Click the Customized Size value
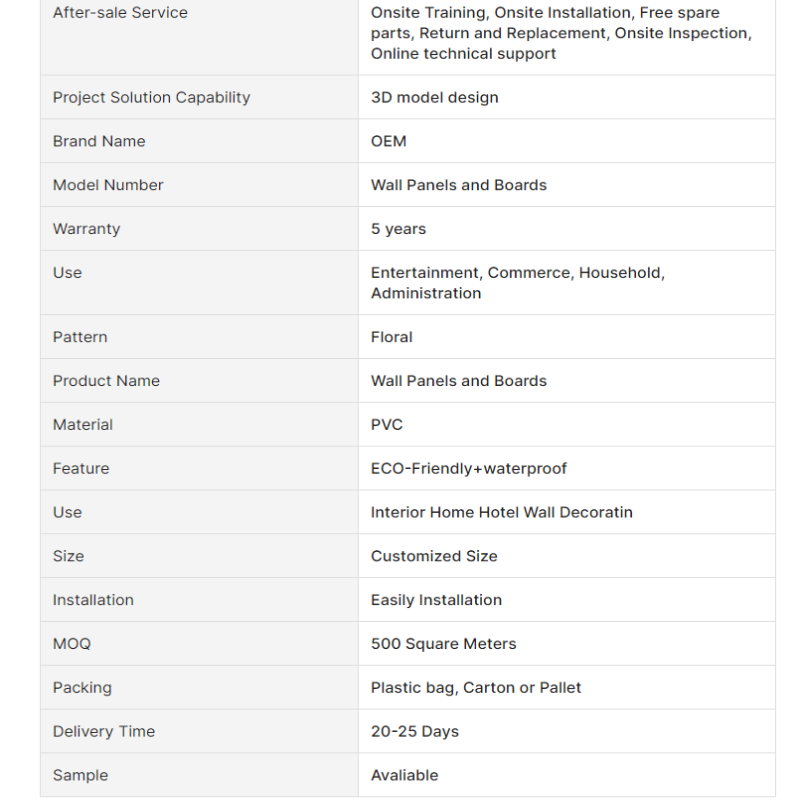 point(434,557)
